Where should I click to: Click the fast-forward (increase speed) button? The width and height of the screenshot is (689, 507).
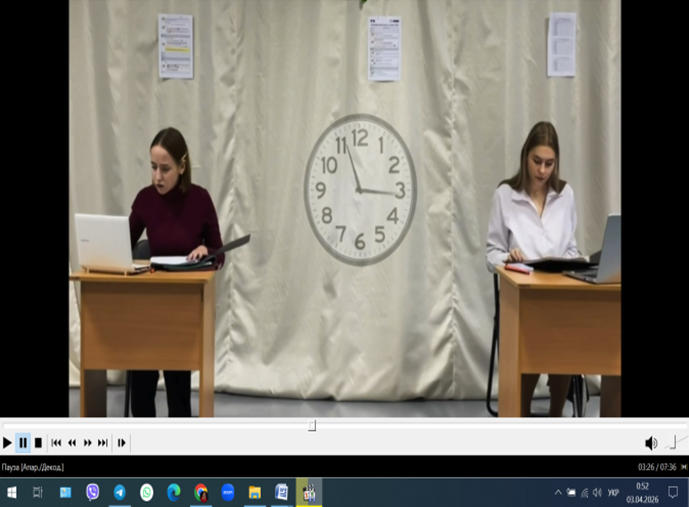88,443
